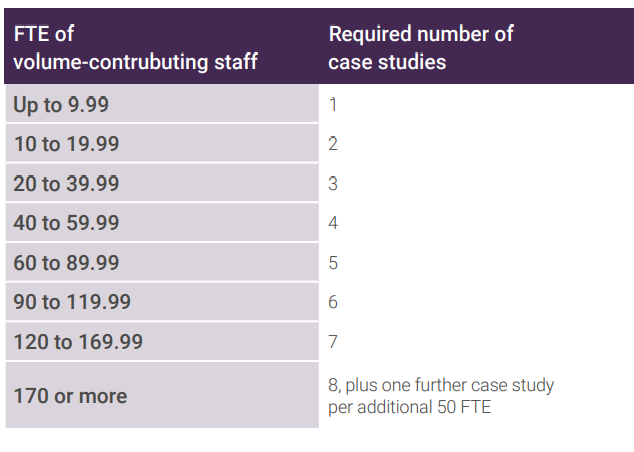Select the "60 to 89.99" cell
Screen dimensions: 634x452
66,263
